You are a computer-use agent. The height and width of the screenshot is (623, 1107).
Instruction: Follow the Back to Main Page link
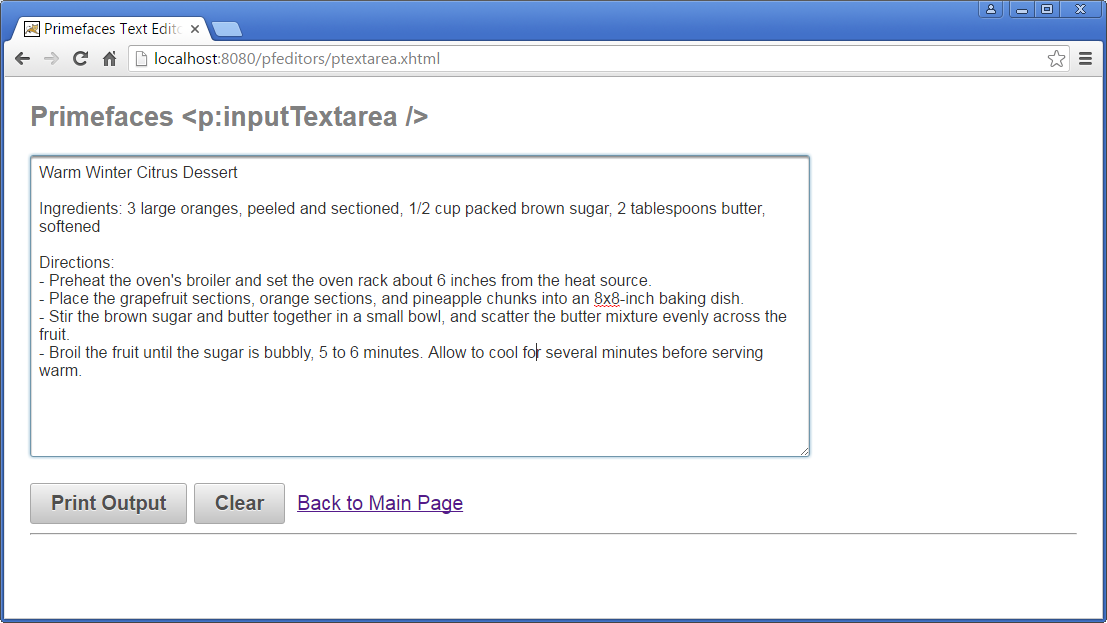[x=380, y=503]
